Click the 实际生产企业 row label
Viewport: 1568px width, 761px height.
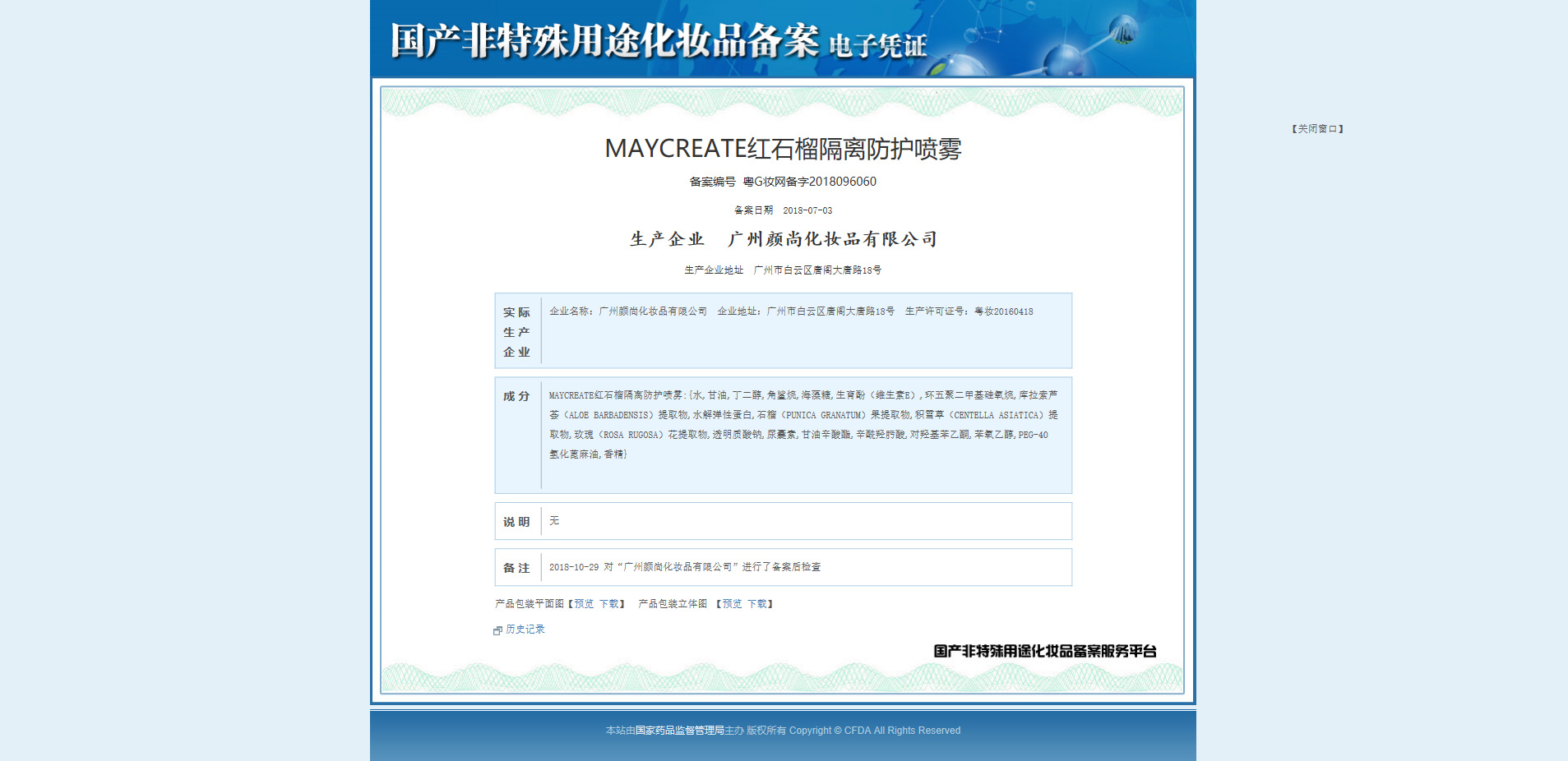point(517,332)
